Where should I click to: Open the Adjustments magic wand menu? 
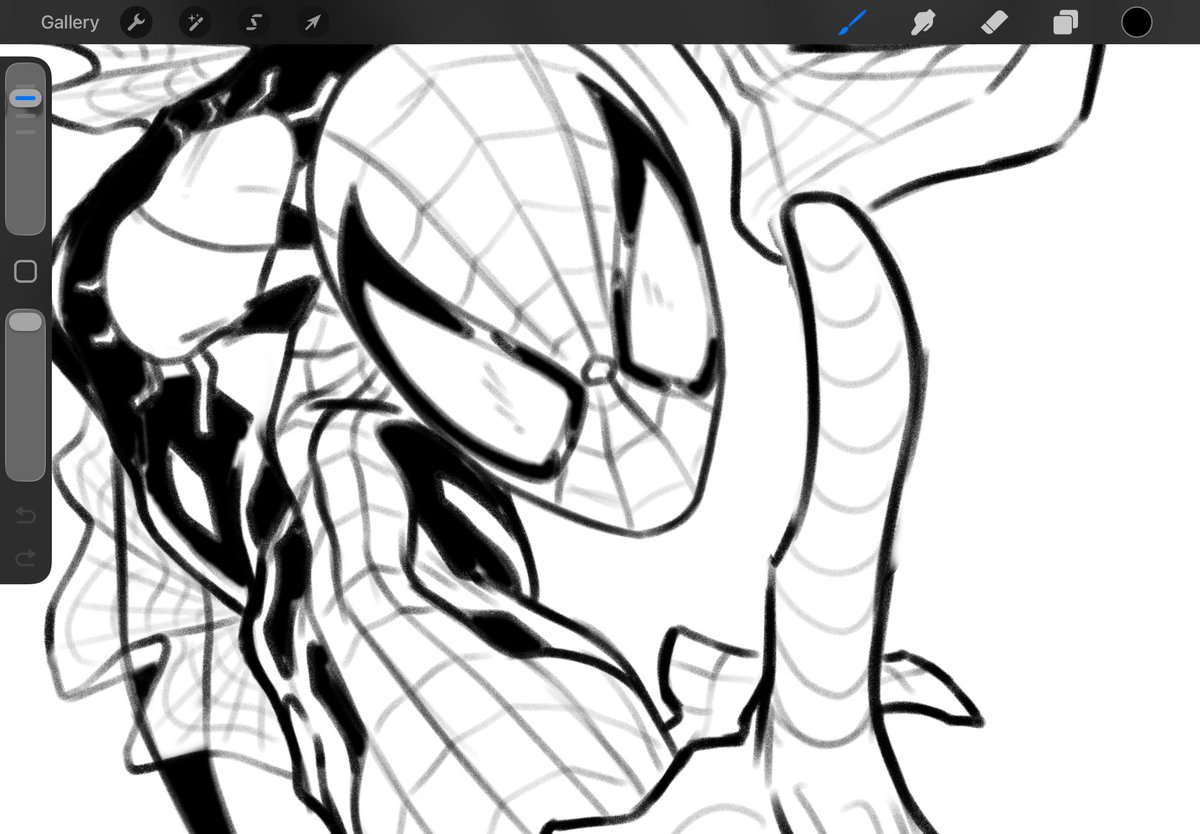point(195,22)
